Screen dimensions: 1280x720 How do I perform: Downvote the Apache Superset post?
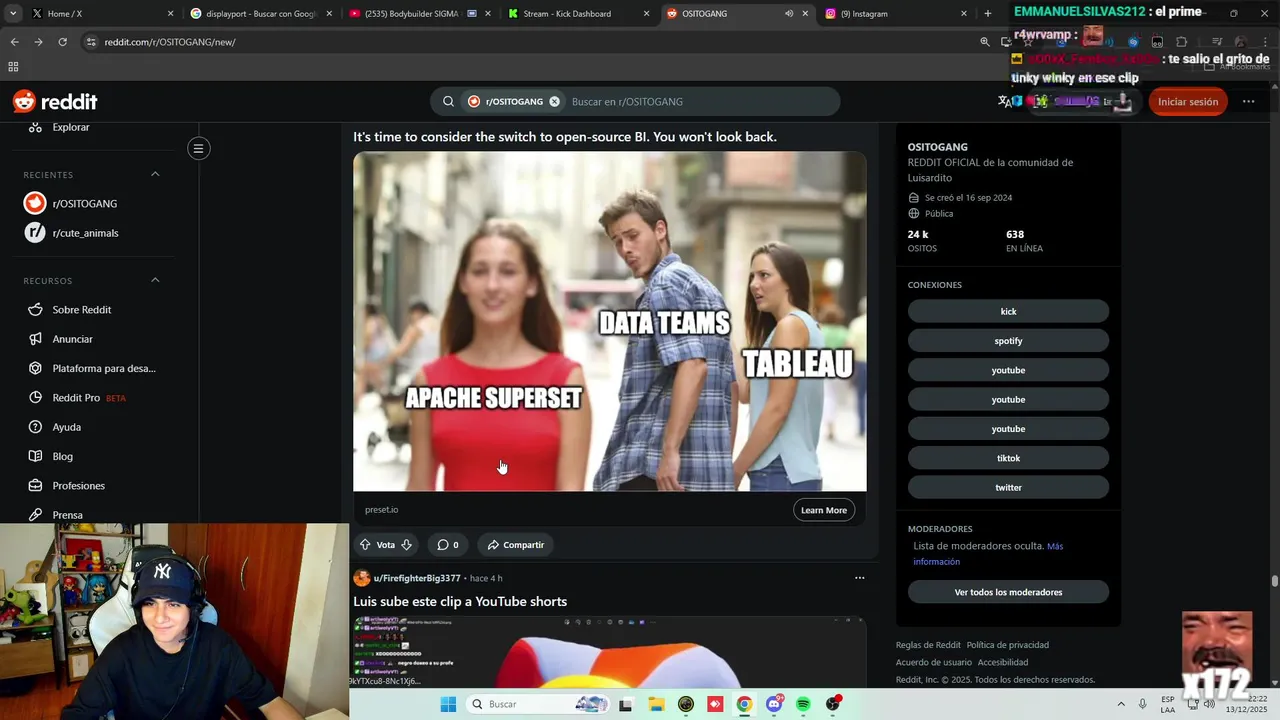[x=406, y=545]
